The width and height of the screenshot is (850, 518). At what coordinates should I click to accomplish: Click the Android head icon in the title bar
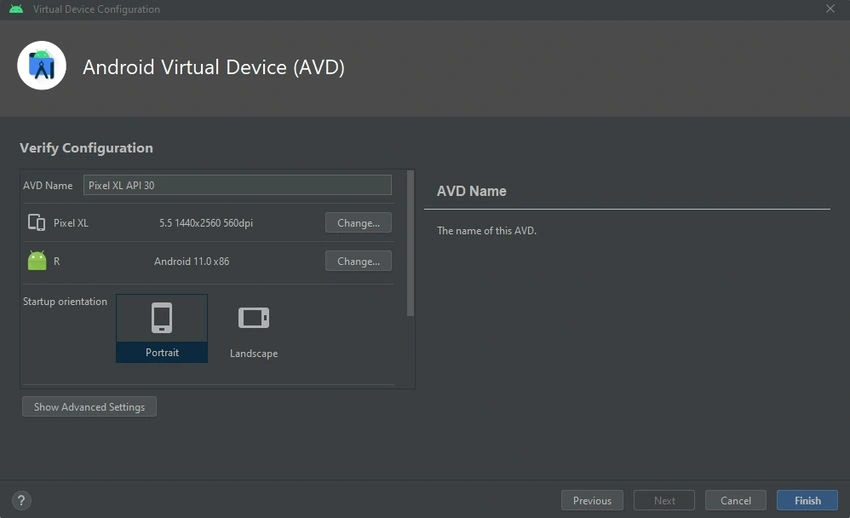(16, 9)
